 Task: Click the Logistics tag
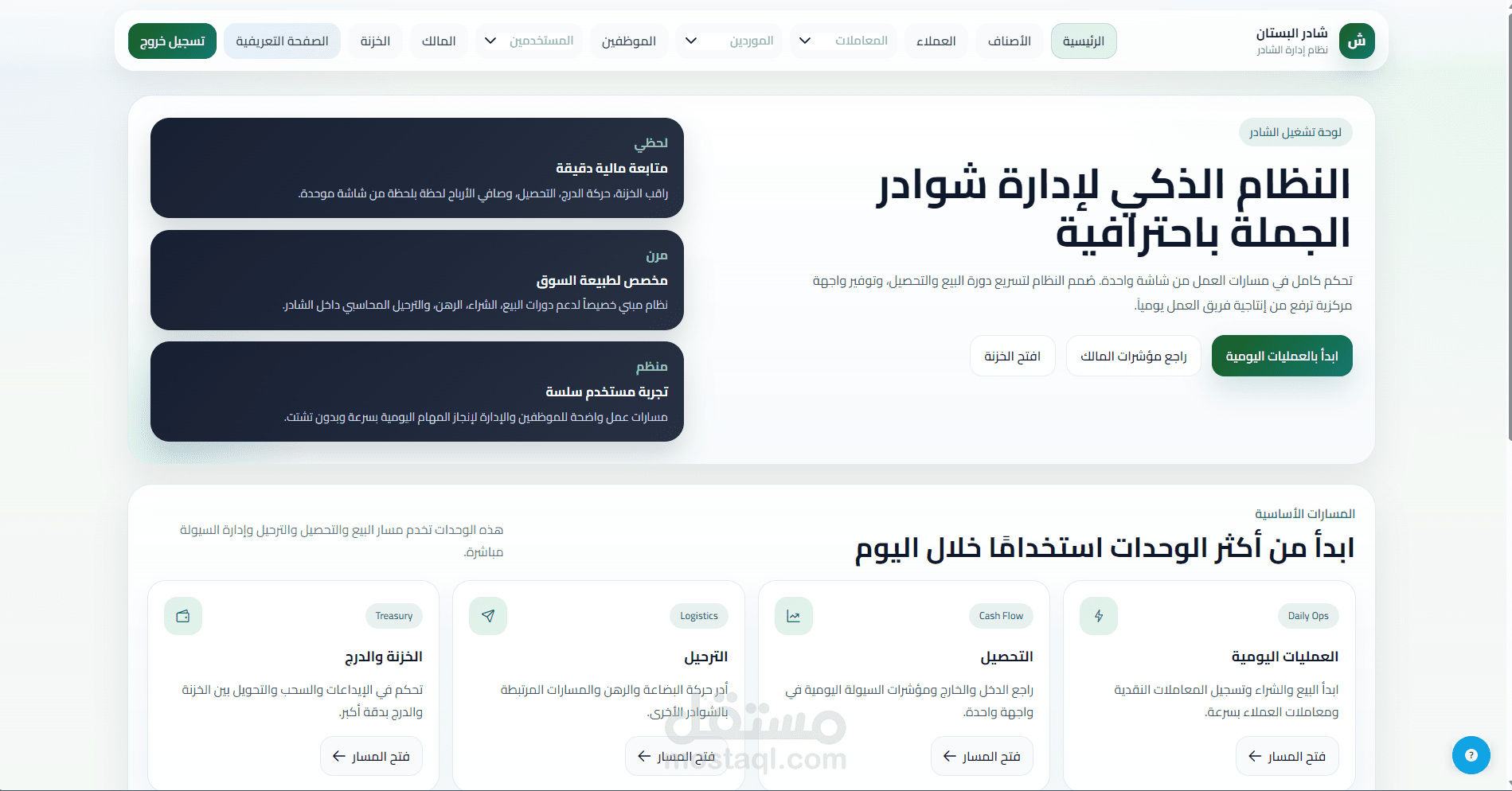(x=699, y=616)
